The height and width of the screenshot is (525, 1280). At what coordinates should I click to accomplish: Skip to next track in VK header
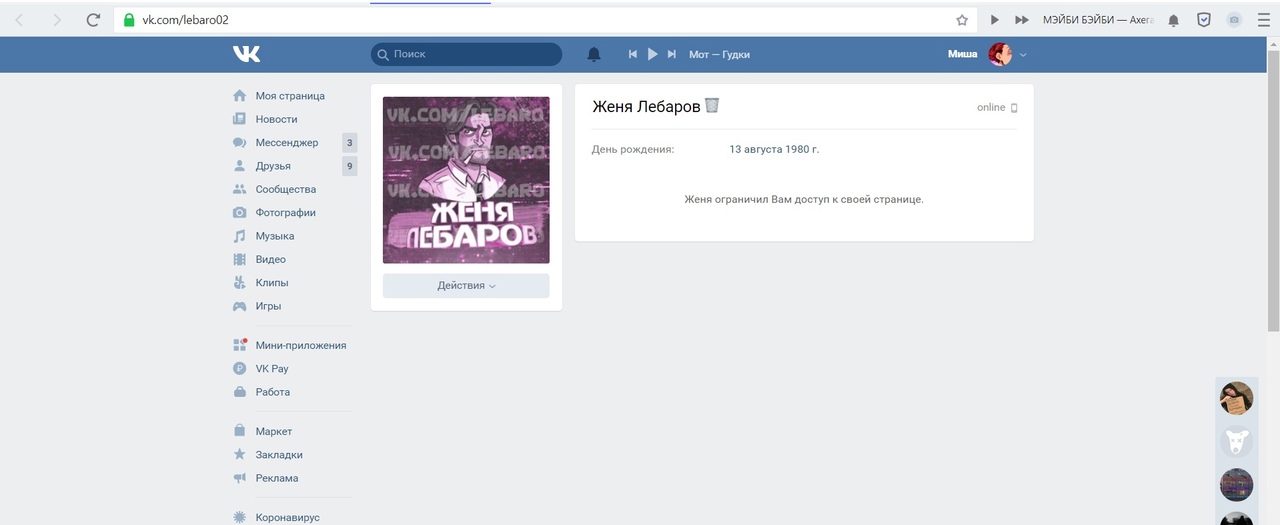(x=672, y=54)
